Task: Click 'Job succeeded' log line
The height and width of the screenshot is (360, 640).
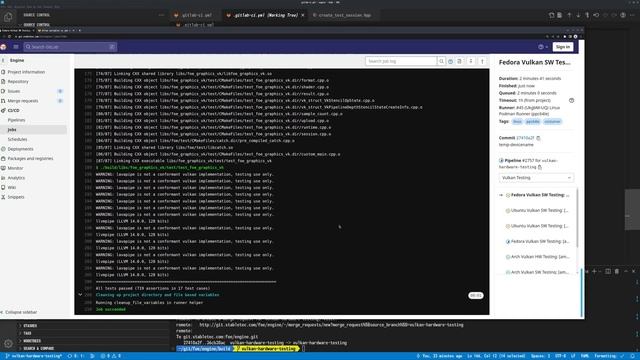Action: click(111, 309)
